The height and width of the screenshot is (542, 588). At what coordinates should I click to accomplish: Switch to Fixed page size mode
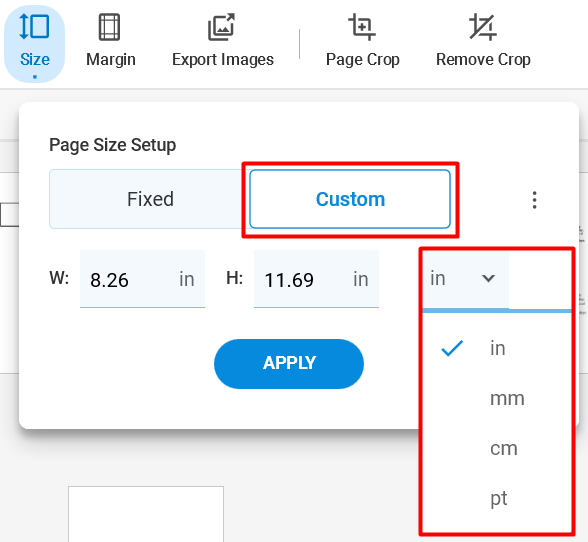pos(150,199)
